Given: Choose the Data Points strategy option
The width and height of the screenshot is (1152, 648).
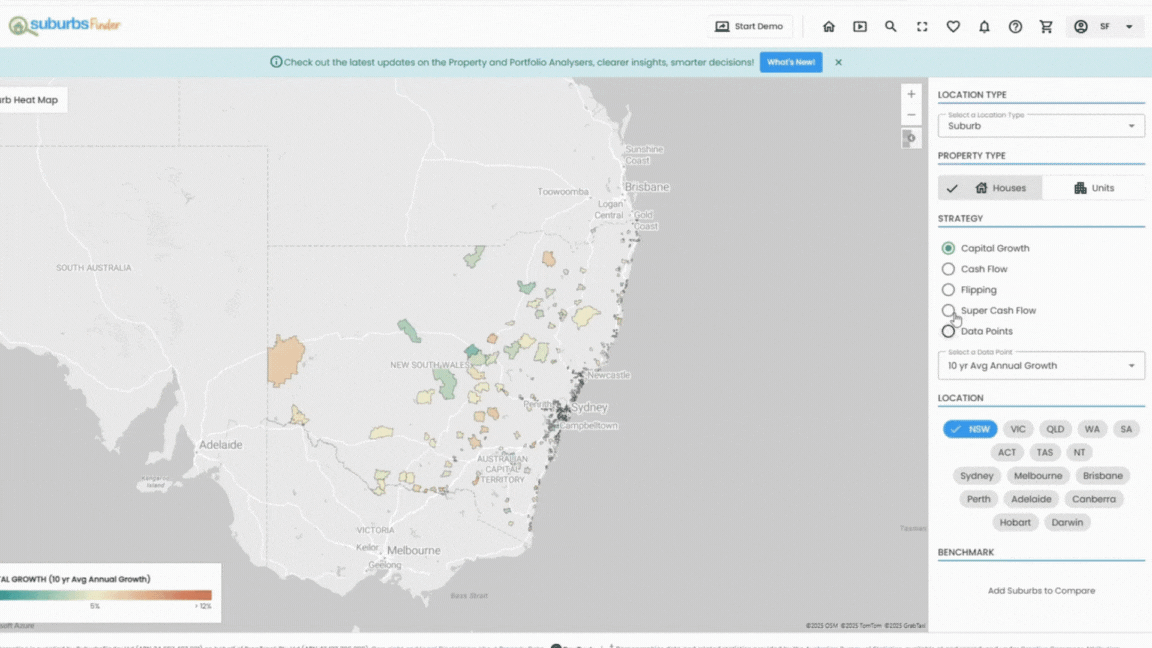Looking at the screenshot, I should 948,331.
